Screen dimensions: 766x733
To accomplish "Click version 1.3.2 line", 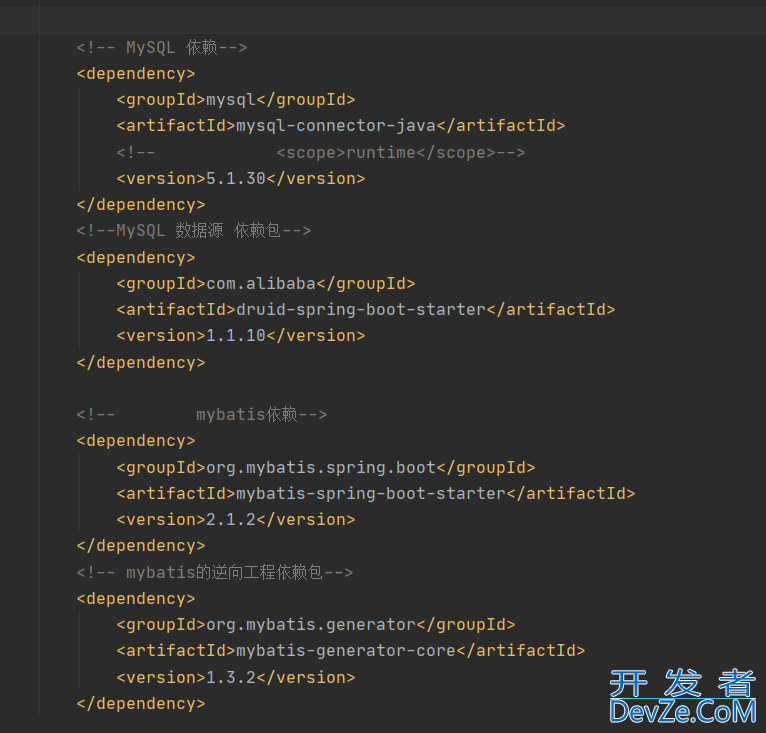I will coord(235,677).
